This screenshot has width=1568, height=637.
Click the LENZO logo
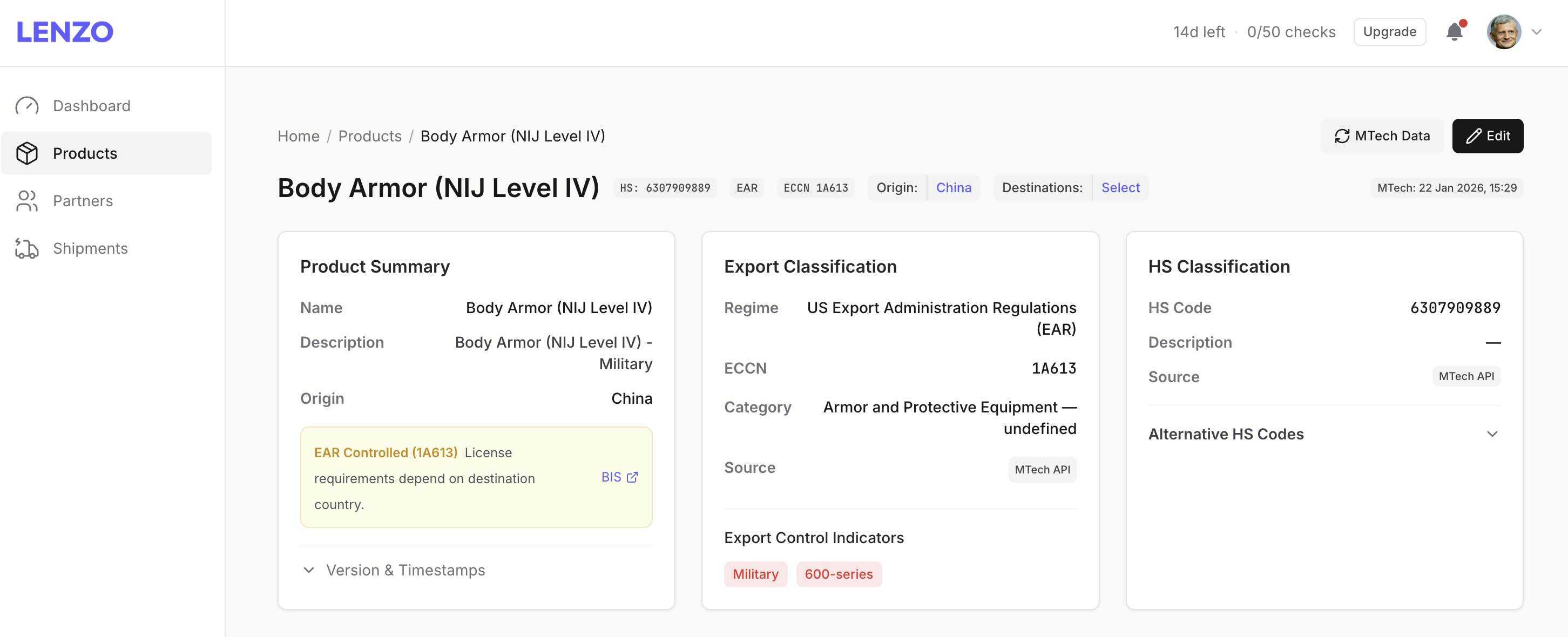64,32
